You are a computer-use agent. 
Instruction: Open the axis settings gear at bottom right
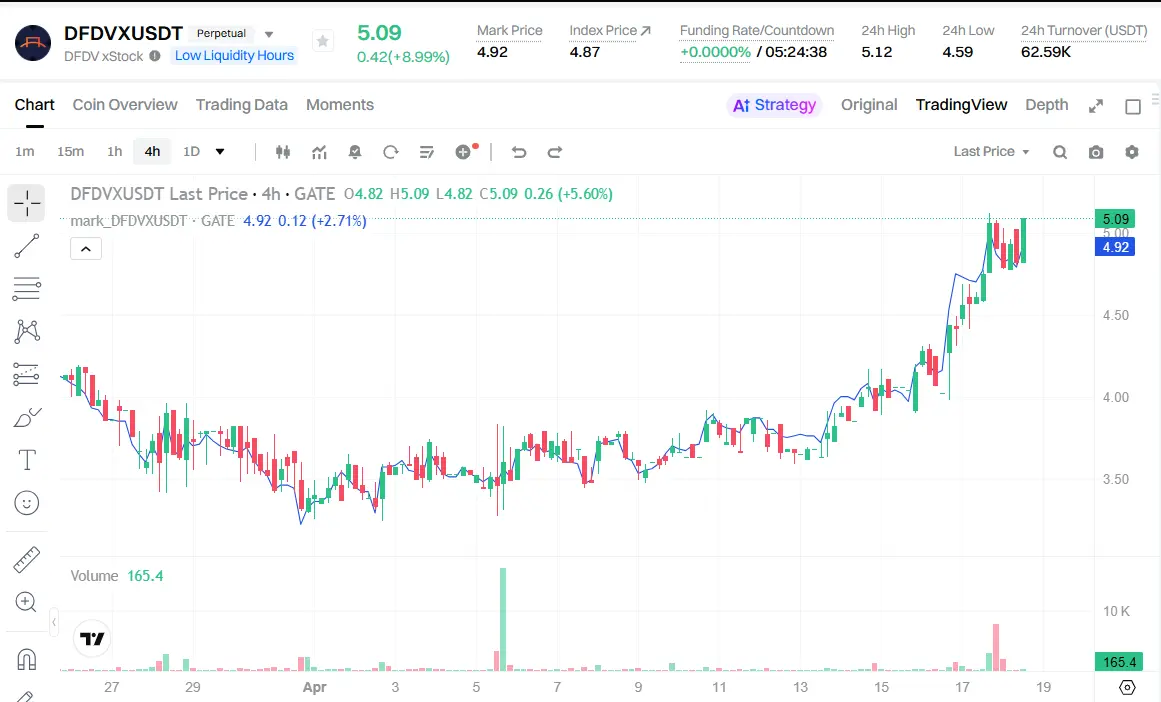click(1127, 687)
